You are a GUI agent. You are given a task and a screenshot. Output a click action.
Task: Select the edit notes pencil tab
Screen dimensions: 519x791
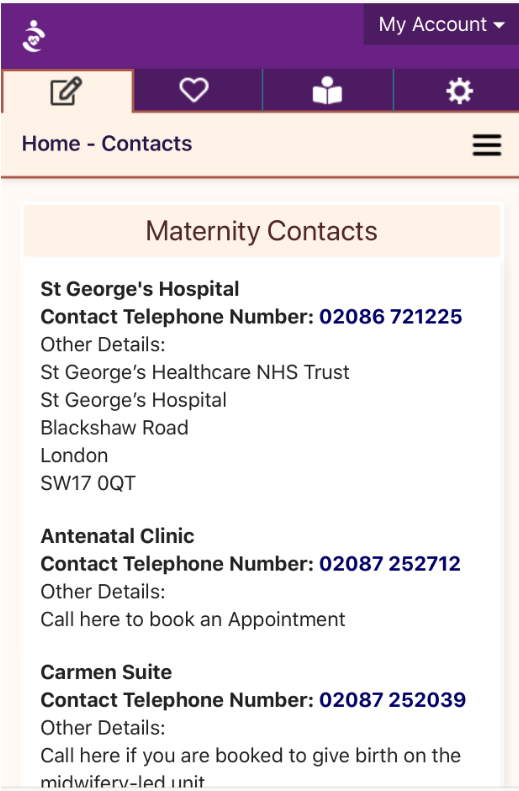[x=67, y=91]
